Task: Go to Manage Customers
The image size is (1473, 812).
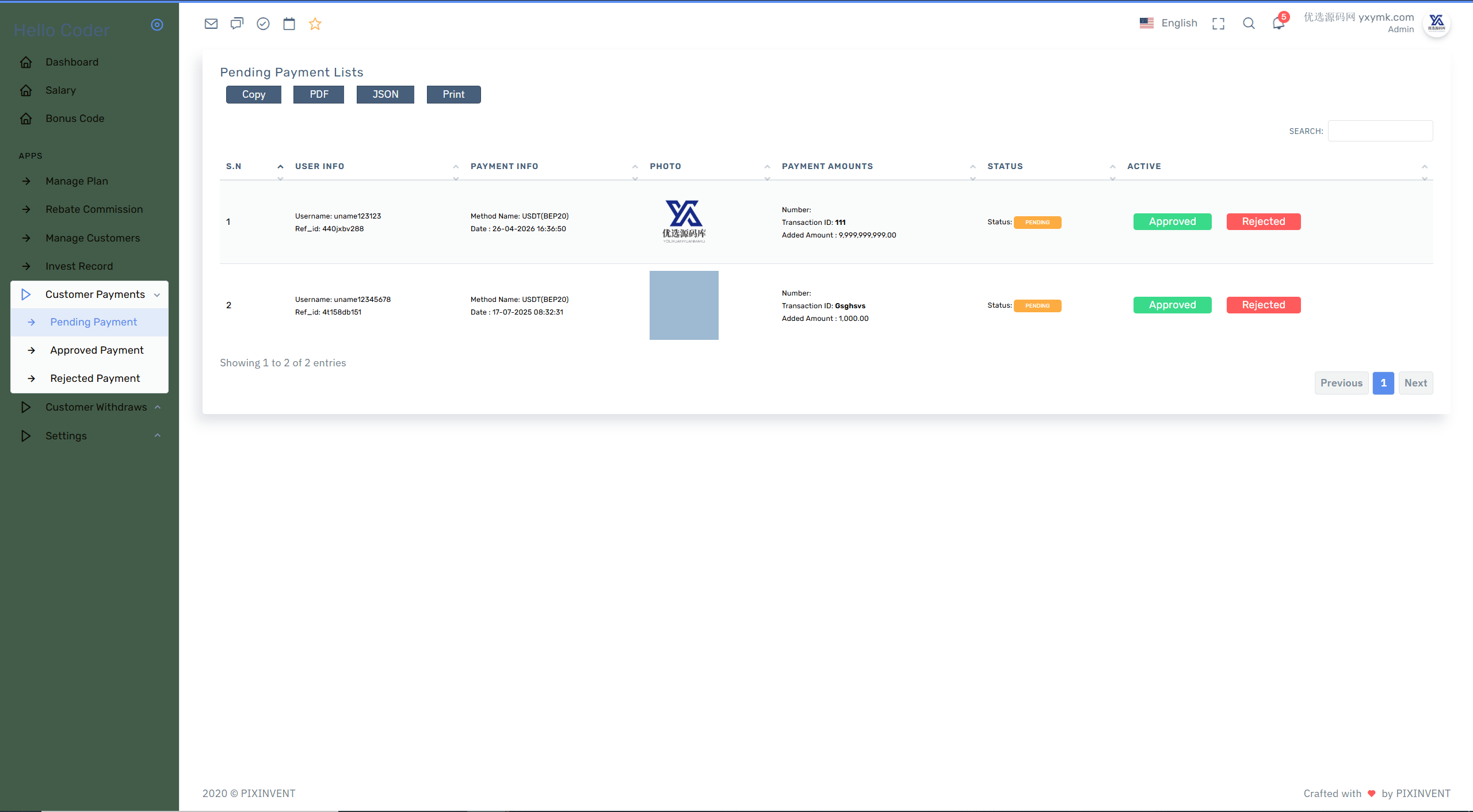Action: click(x=90, y=238)
